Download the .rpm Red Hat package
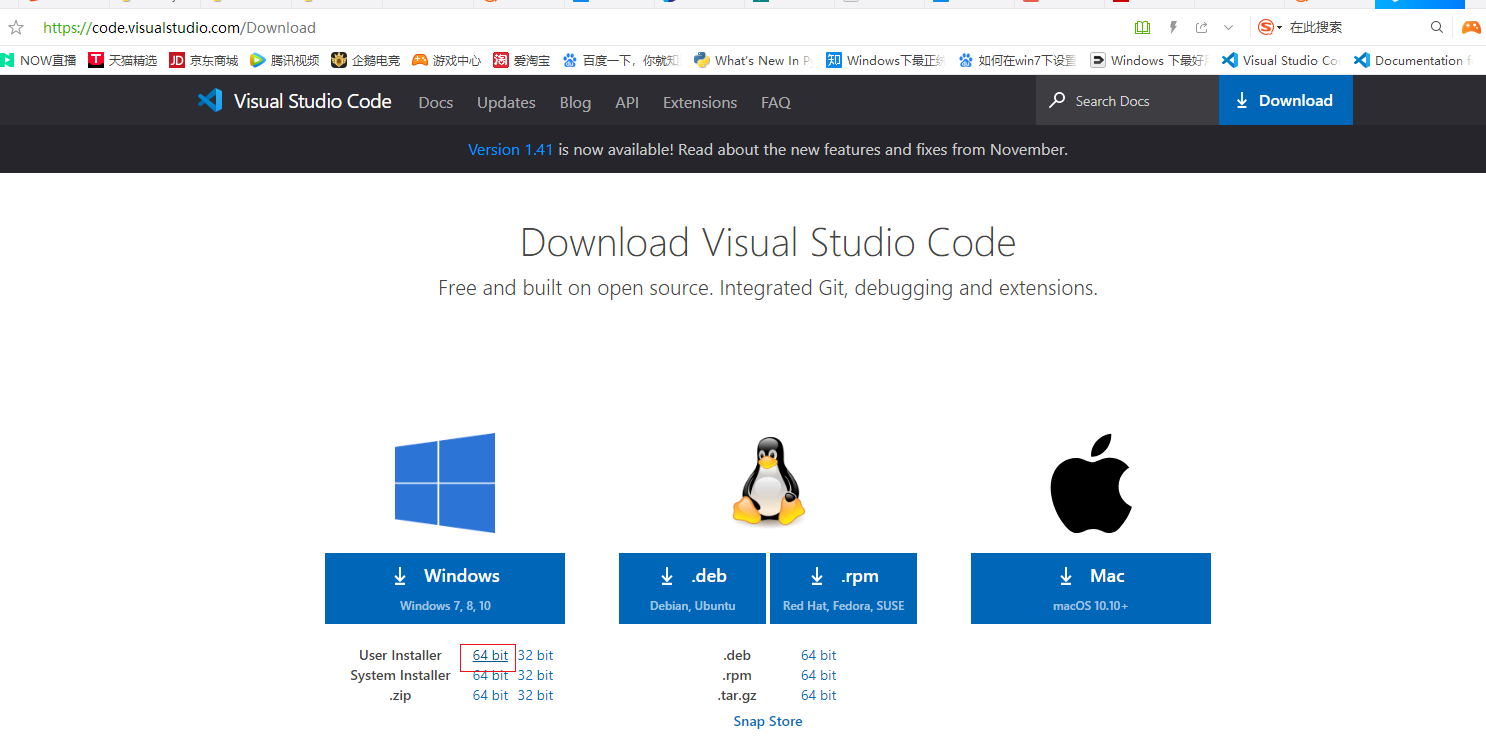Viewport: 1486px width, 750px height. (x=843, y=588)
